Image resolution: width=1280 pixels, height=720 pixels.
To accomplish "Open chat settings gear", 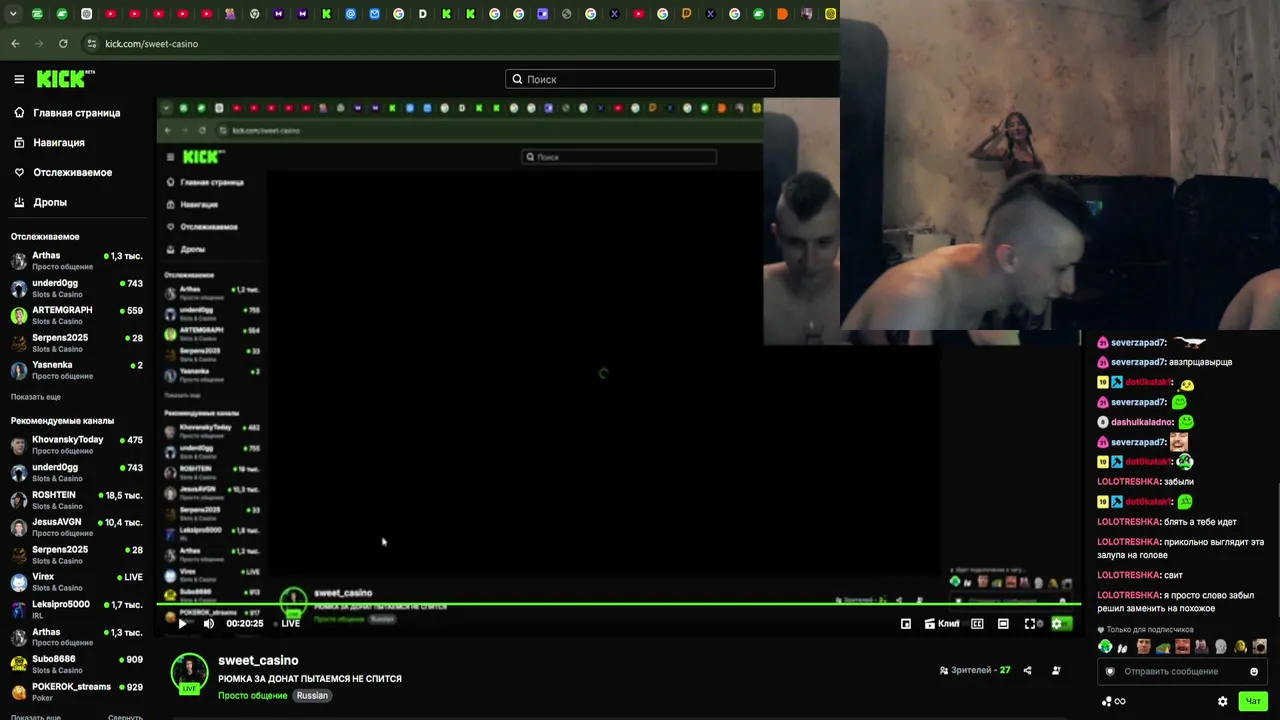I will pos(1222,701).
